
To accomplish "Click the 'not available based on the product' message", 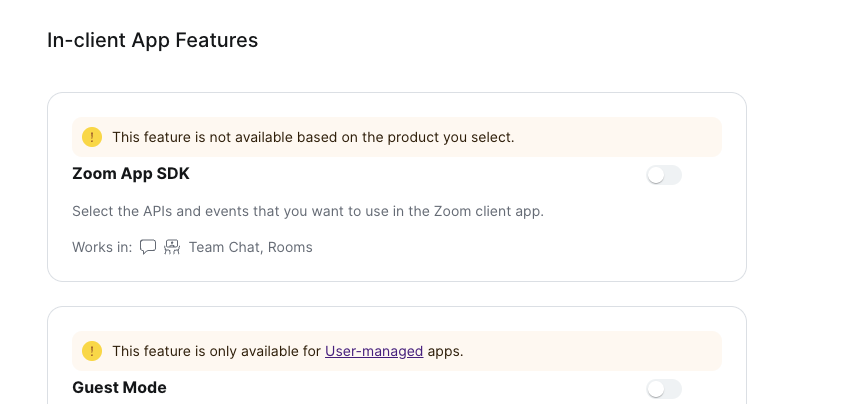I will (313, 137).
